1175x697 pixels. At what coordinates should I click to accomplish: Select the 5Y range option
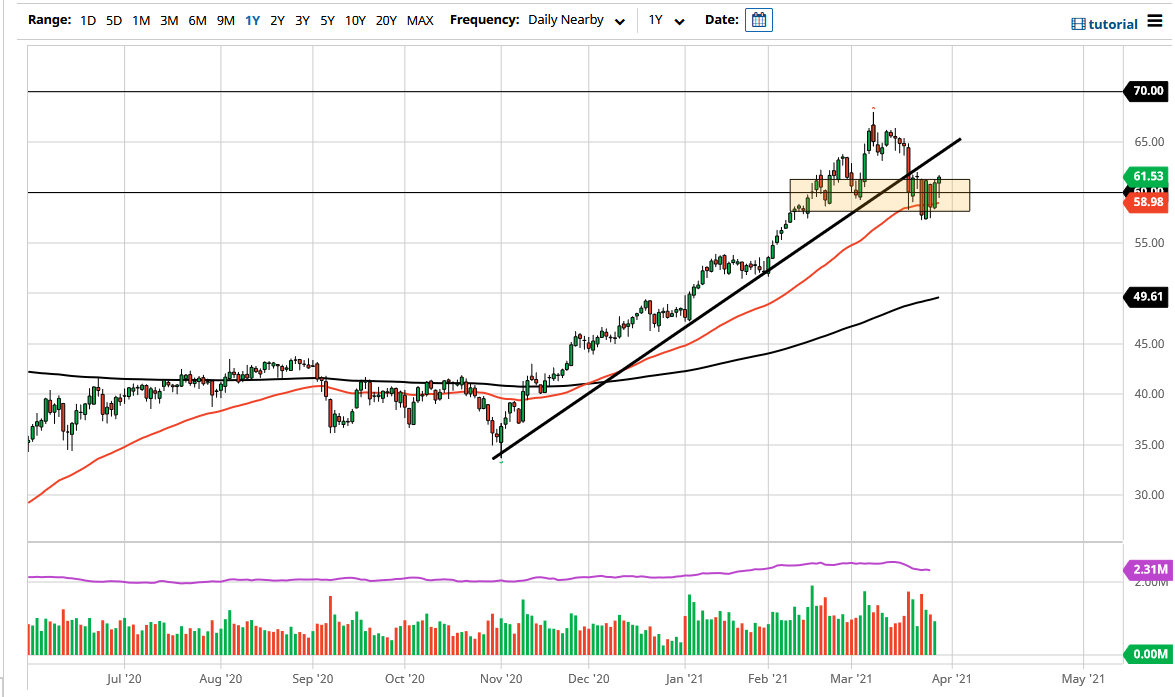(328, 19)
